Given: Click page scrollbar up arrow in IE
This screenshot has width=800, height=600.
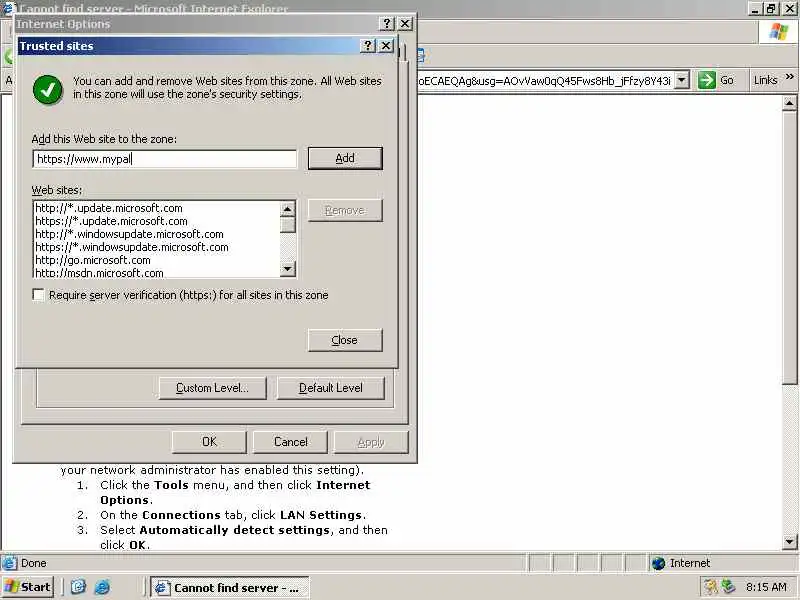Looking at the screenshot, I should [789, 103].
